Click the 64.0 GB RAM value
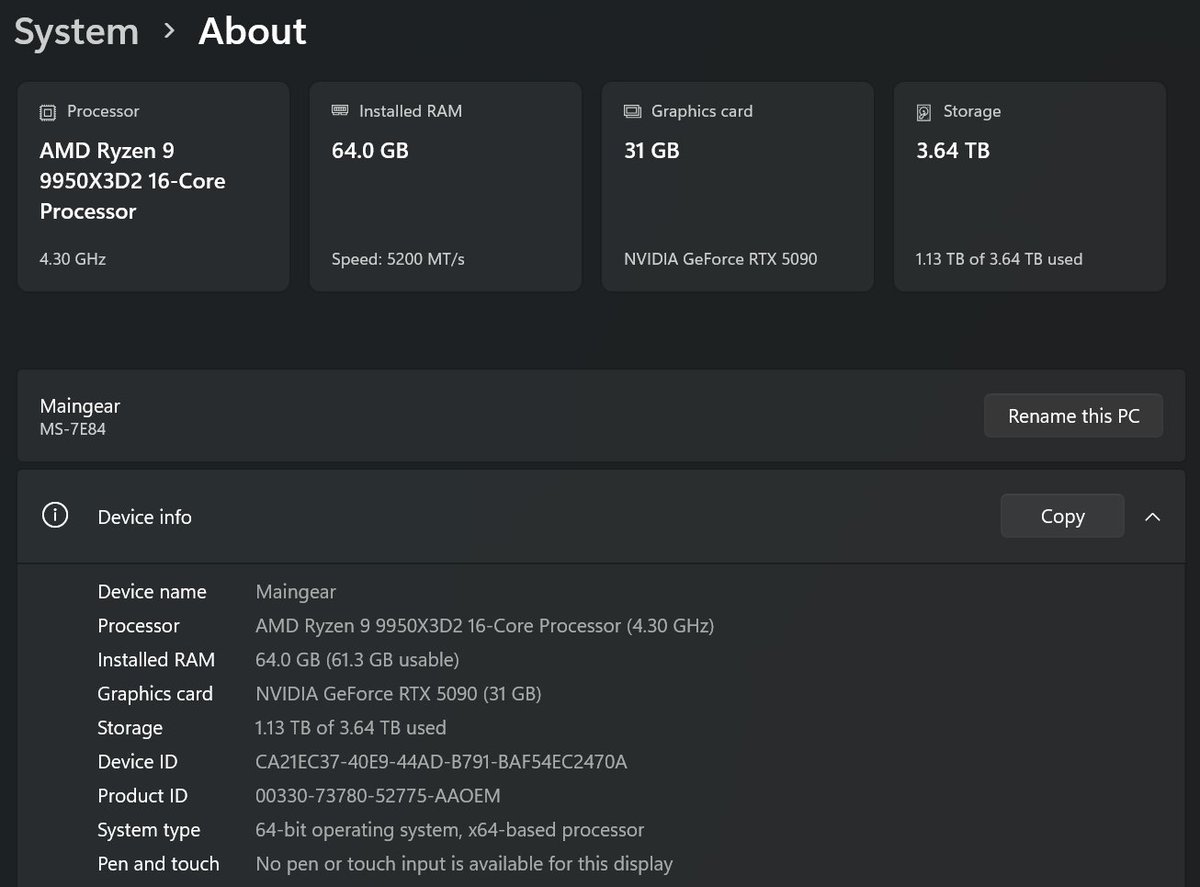This screenshot has width=1200, height=887. [x=370, y=151]
